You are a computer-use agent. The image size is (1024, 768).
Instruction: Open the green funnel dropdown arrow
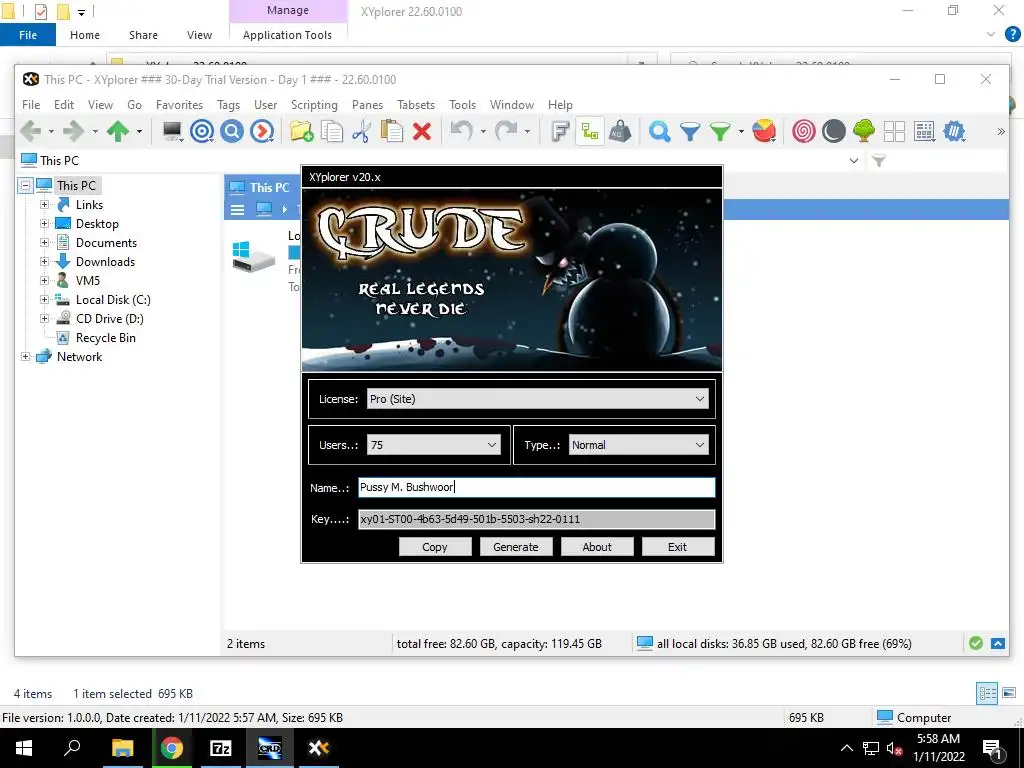tap(741, 132)
